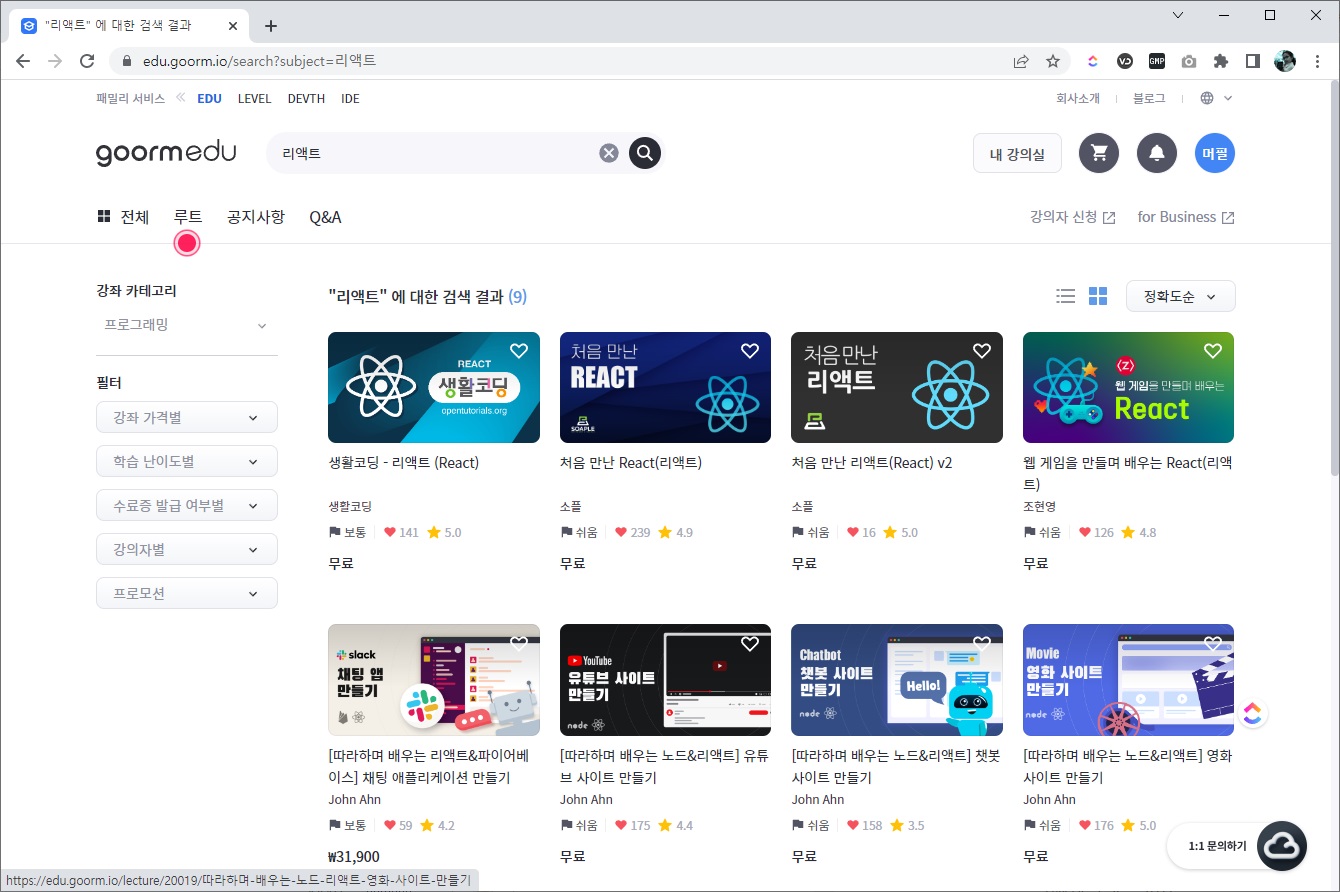Click the goormedu logo
The image size is (1340, 892).
[166, 153]
